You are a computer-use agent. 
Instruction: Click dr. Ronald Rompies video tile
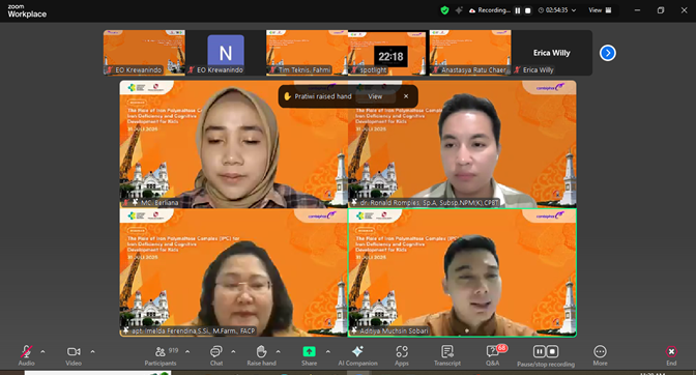pyautogui.click(x=462, y=144)
